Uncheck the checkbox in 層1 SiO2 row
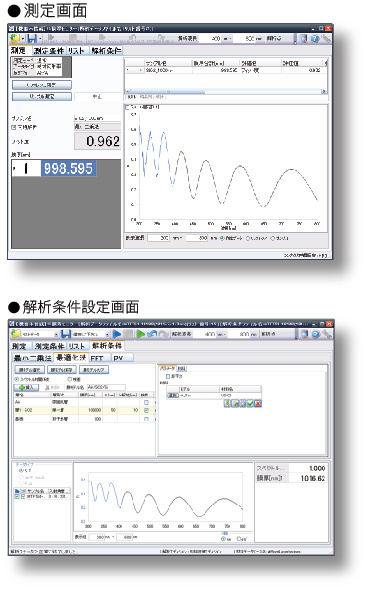This screenshot has width=367, height=590. 146,411
